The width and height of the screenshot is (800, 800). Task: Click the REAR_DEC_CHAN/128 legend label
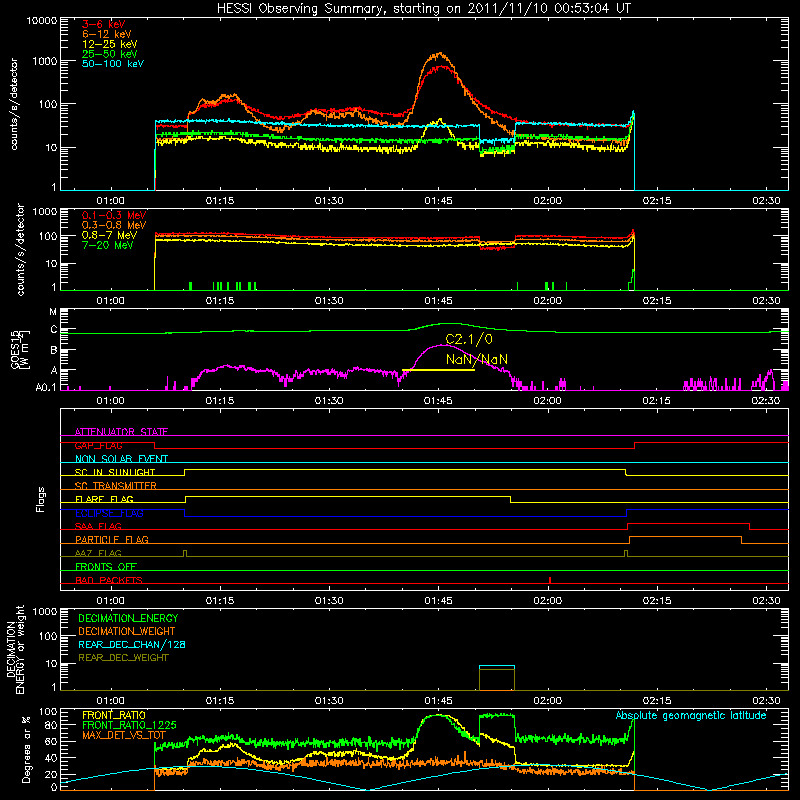click(x=132, y=645)
